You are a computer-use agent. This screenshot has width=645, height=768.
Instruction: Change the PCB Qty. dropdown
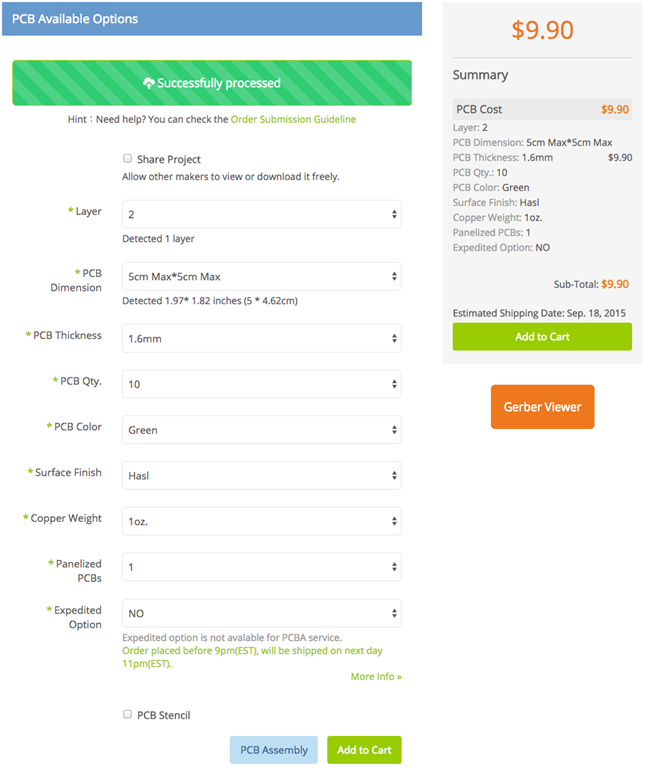[261, 384]
